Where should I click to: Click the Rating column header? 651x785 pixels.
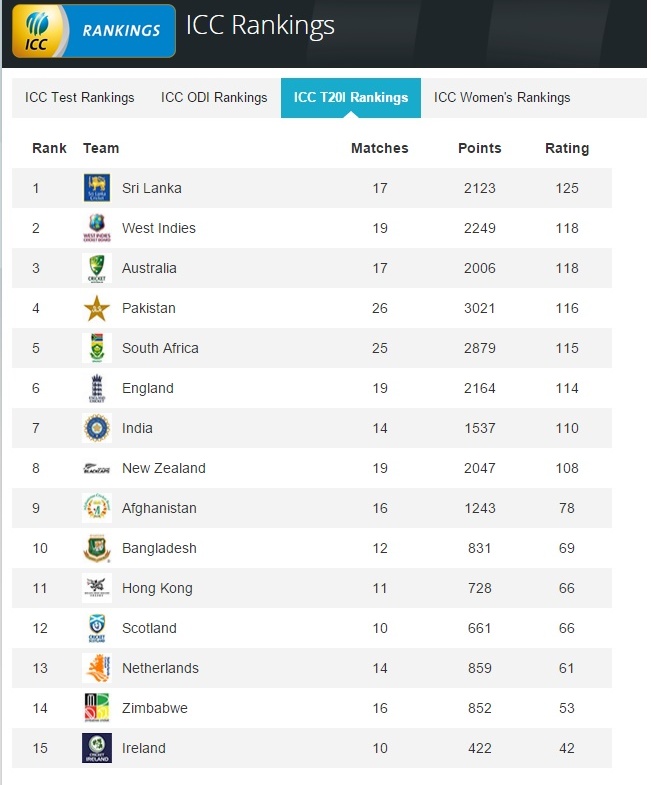pyautogui.click(x=567, y=148)
